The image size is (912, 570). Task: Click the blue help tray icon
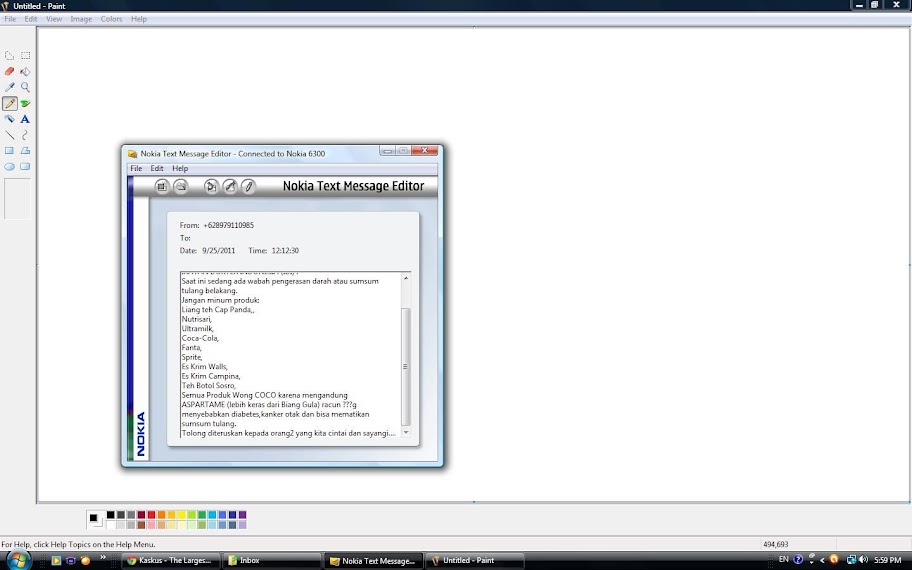(x=798, y=560)
